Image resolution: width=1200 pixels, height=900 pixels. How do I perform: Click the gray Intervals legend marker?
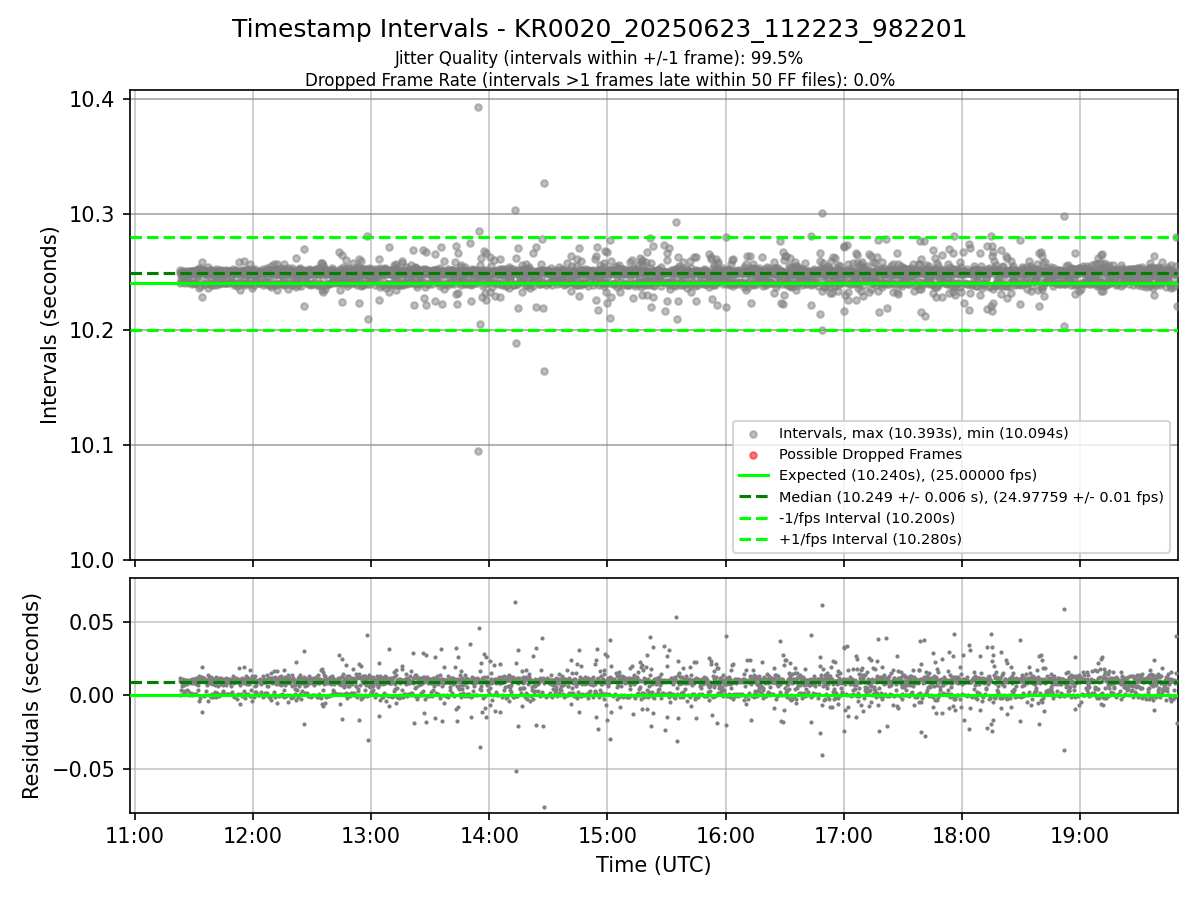pyautogui.click(x=754, y=433)
